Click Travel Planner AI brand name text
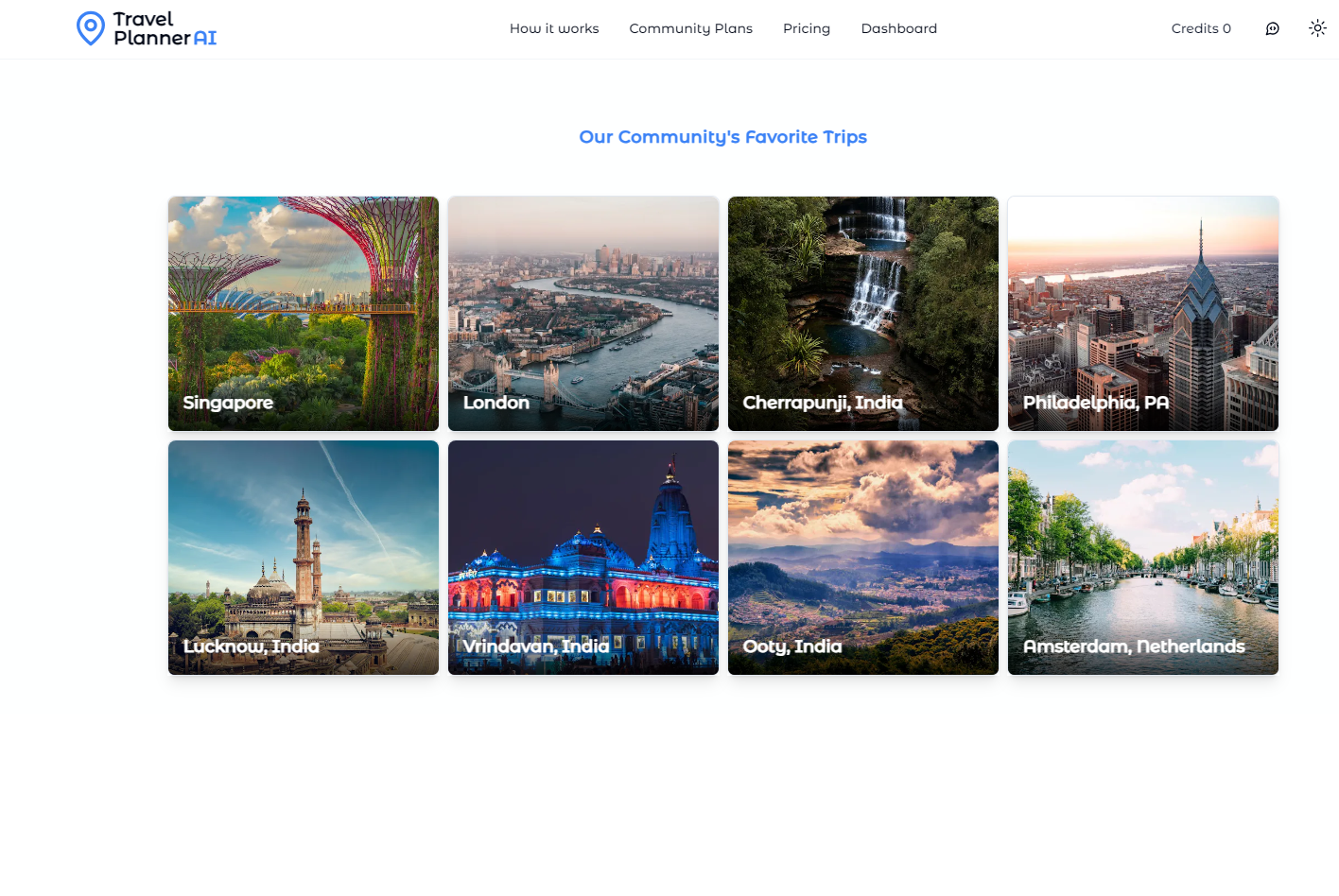 click(165, 28)
